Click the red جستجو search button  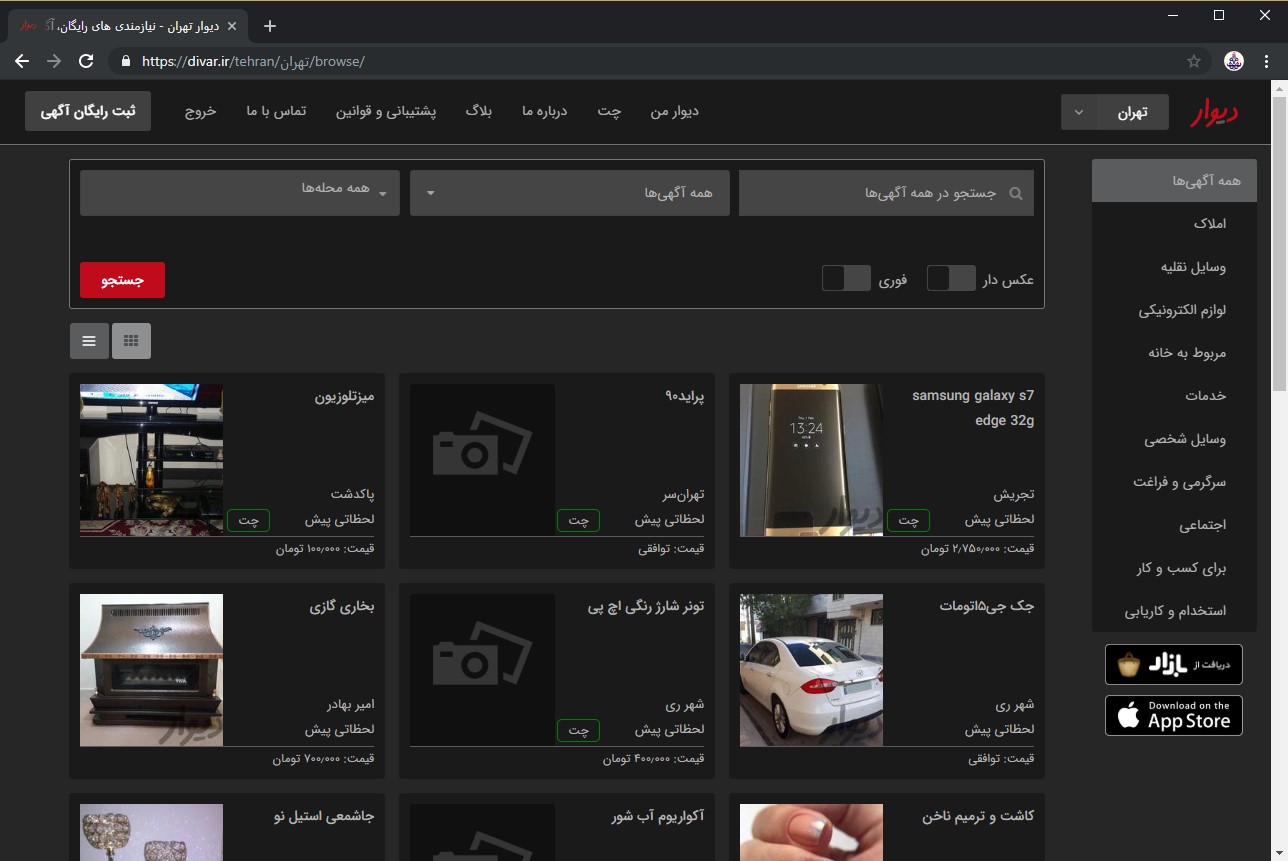coord(122,280)
